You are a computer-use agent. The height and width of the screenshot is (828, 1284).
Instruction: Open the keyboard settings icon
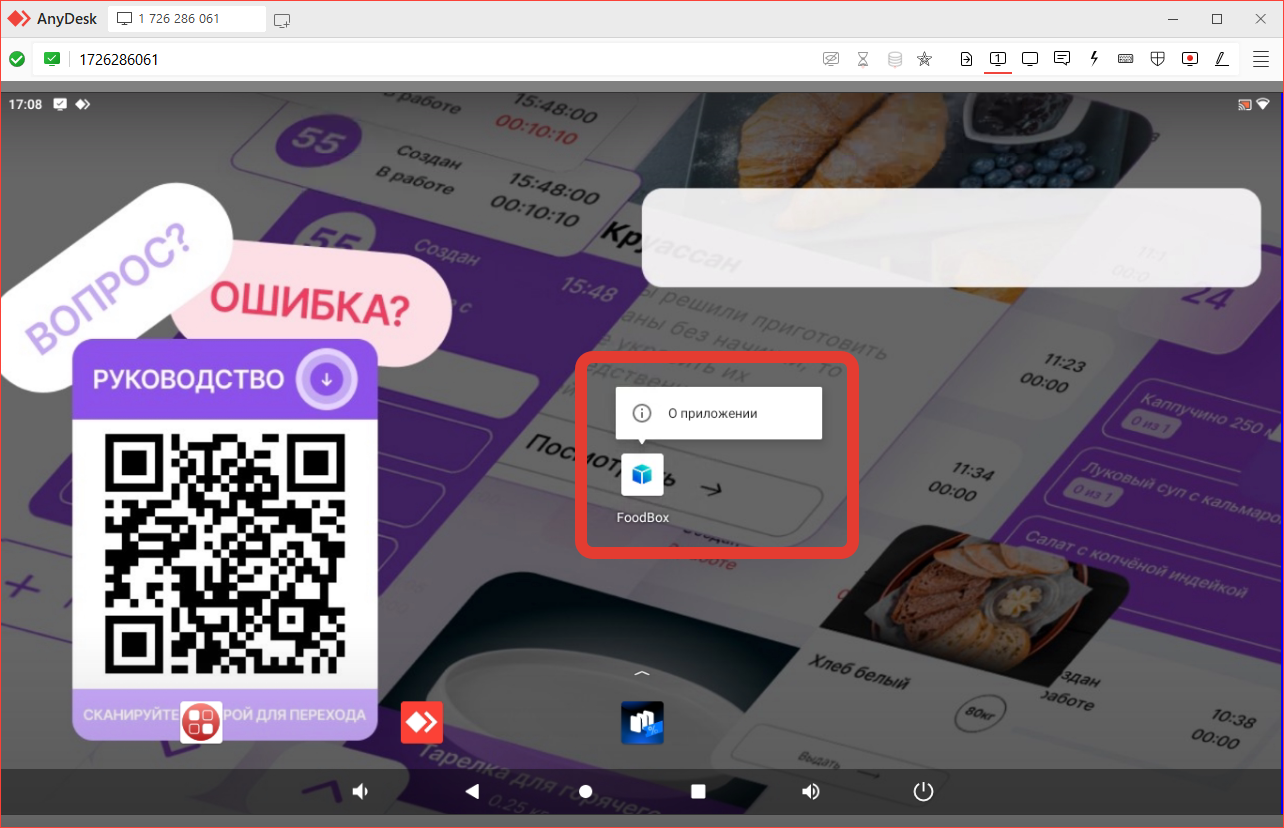tap(1126, 59)
